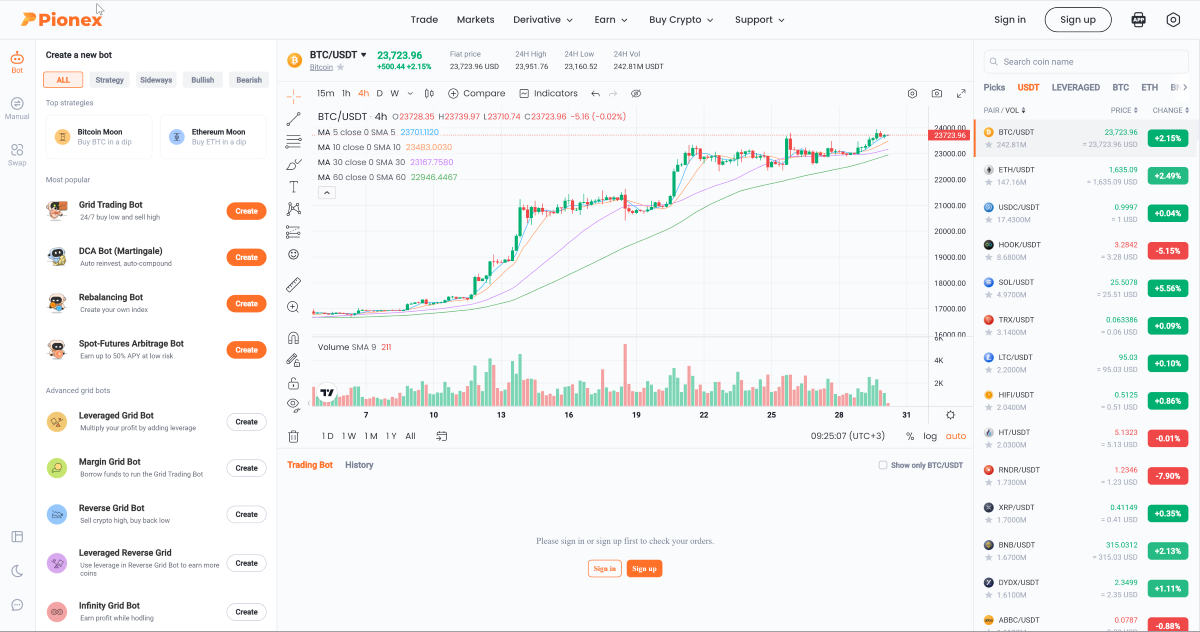Image resolution: width=1200 pixels, height=632 pixels.
Task: Toggle the percent scale option
Action: [x=910, y=436]
